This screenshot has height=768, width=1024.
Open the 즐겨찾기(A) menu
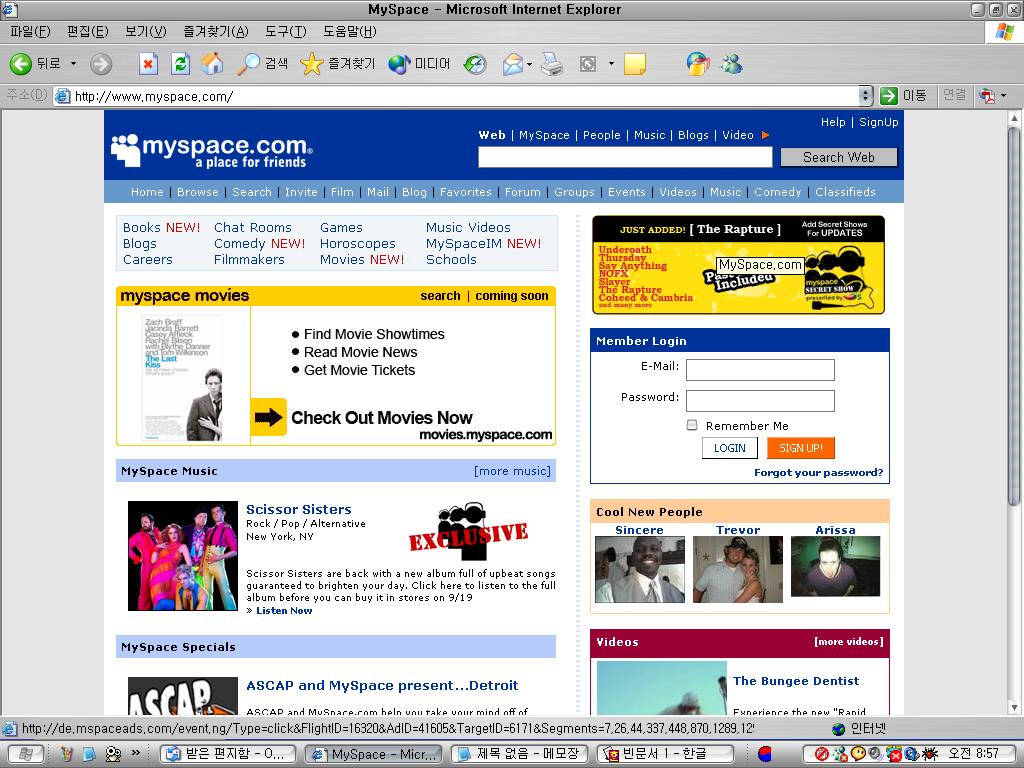tap(216, 31)
